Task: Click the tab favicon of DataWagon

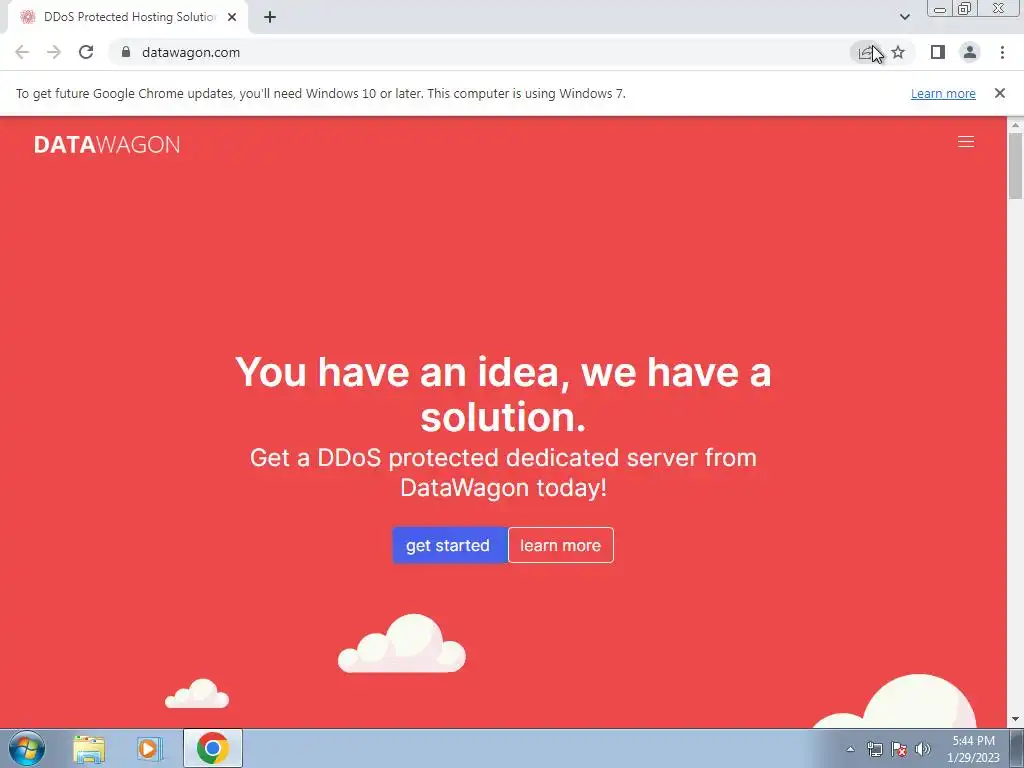Action: click(x=27, y=17)
